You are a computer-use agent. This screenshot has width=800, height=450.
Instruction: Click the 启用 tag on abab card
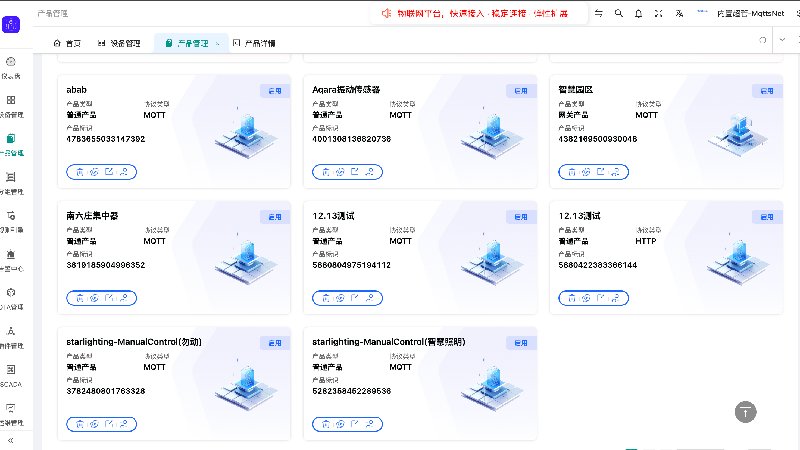[x=275, y=91]
